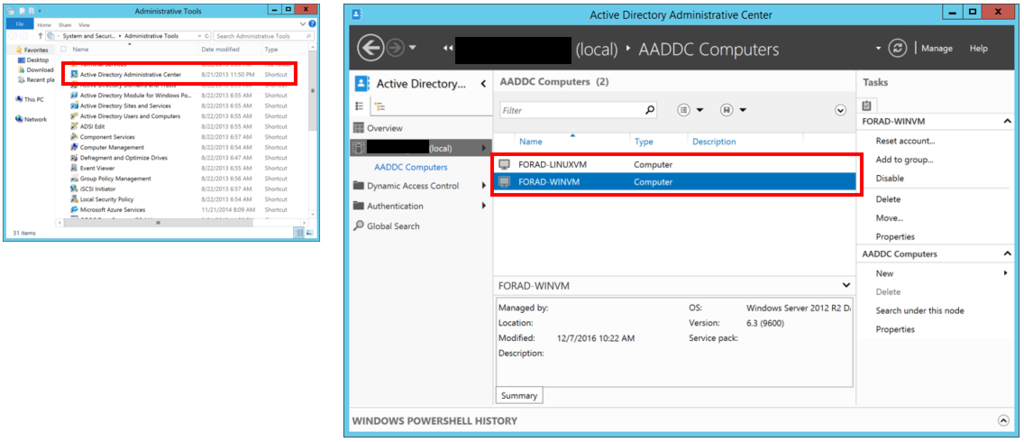Toggle select-all checkbox beside Name column
This screenshot has height=442, width=1024.
[x=63, y=49]
